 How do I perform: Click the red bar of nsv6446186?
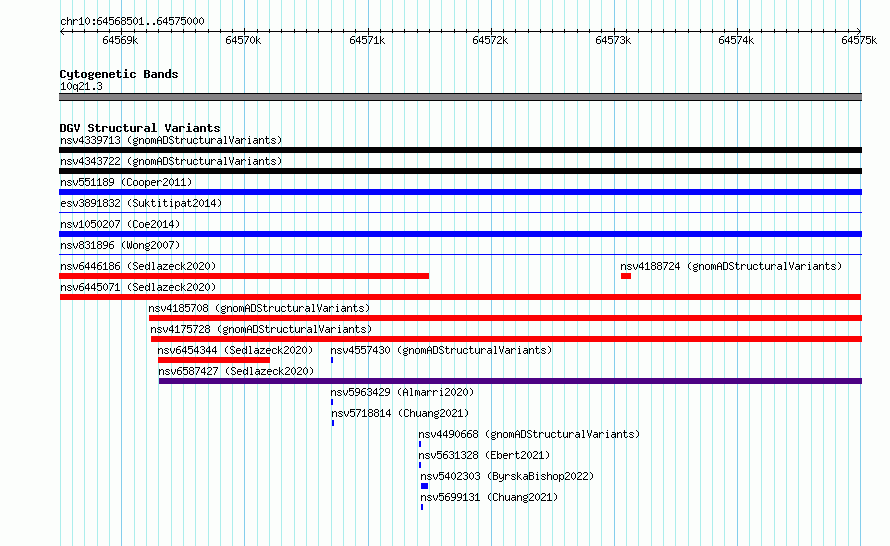(244, 276)
